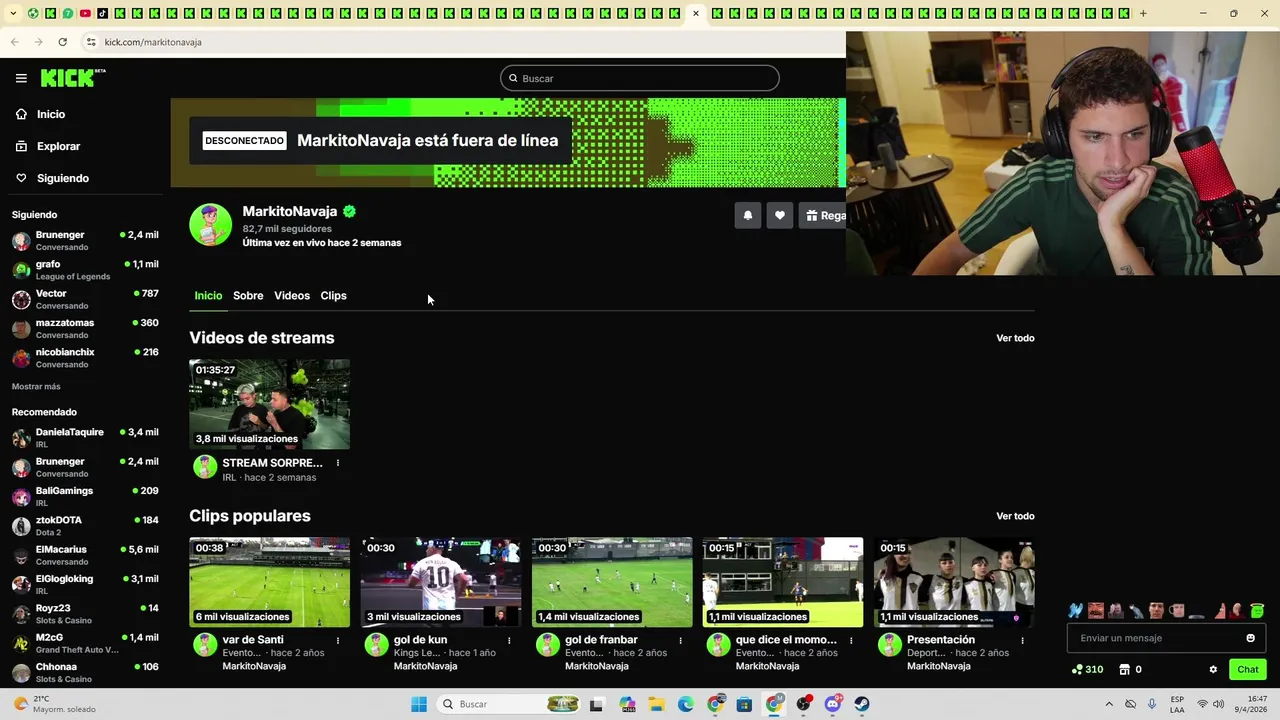Image resolution: width=1280 pixels, height=720 pixels.
Task: Open options for 'que dice el momo' clip
Action: [x=851, y=640]
